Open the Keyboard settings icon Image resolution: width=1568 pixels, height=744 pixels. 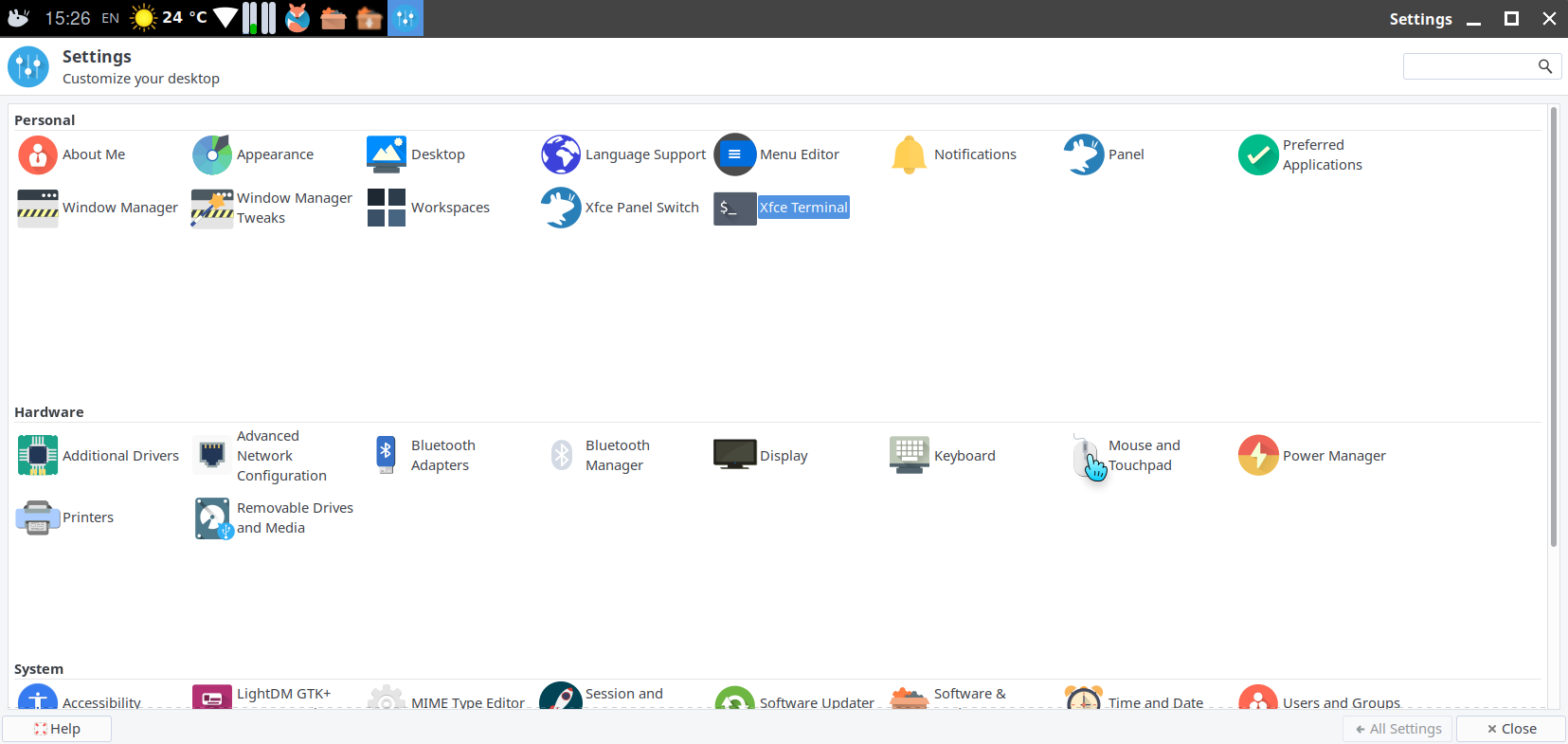point(909,456)
